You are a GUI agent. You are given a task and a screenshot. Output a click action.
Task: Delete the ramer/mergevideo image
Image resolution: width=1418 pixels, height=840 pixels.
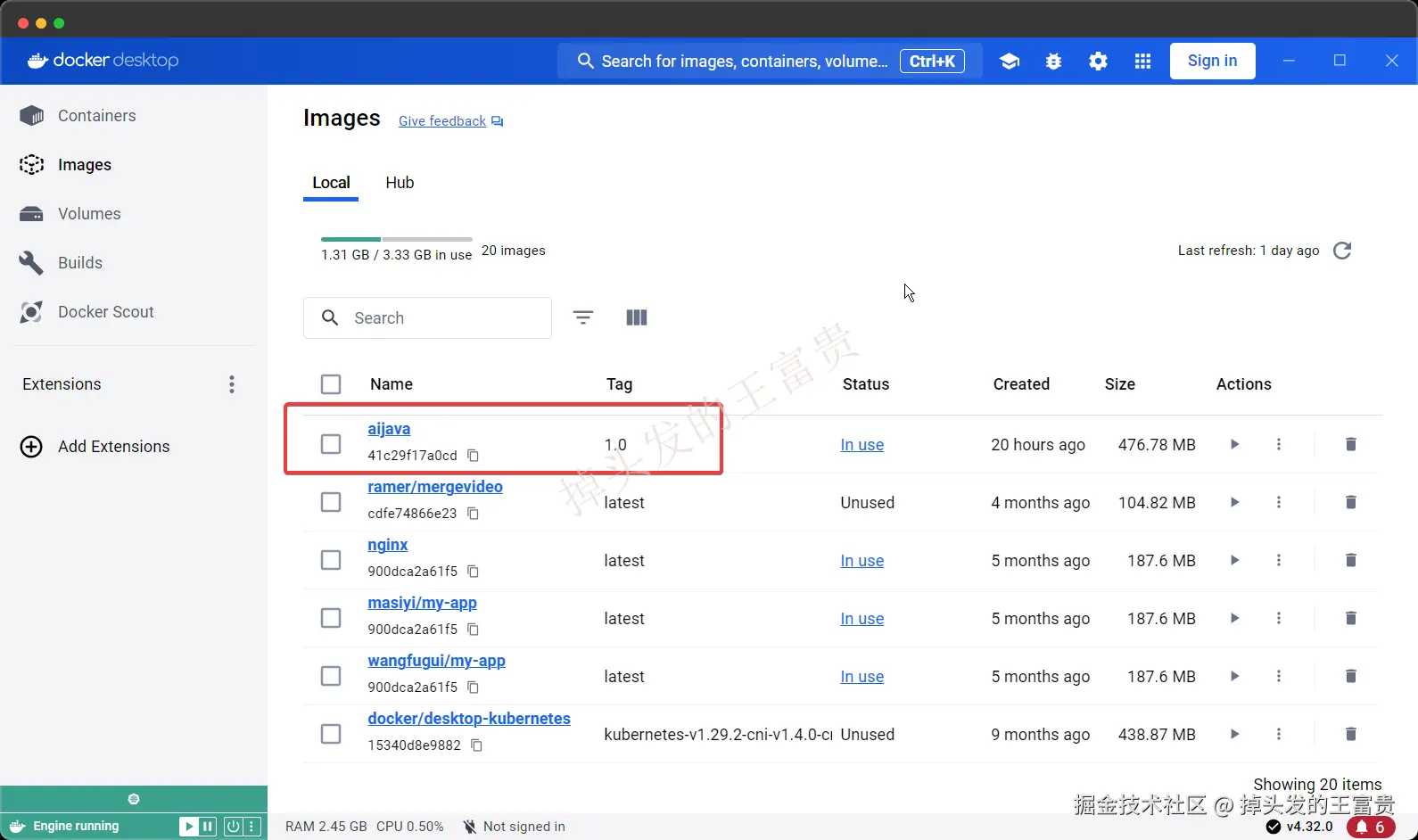click(1351, 502)
